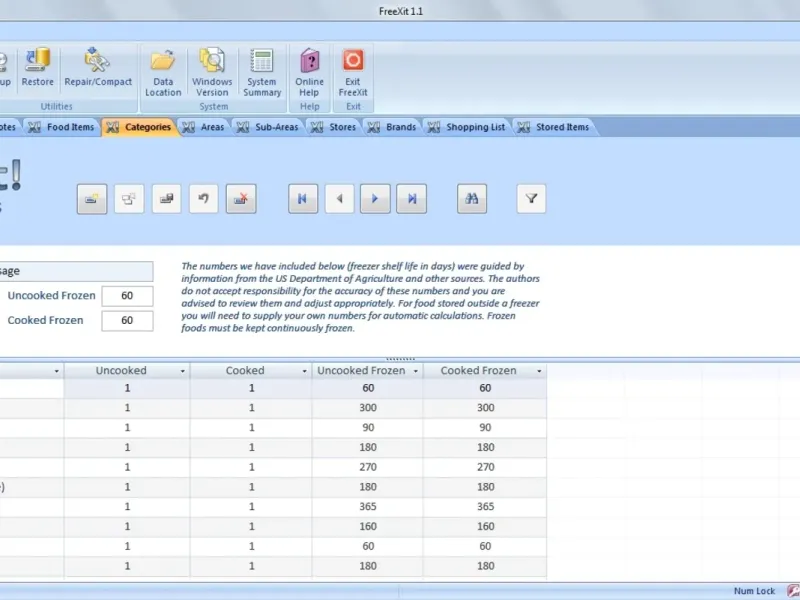Open the Cooked column filter dropdown

304,371
